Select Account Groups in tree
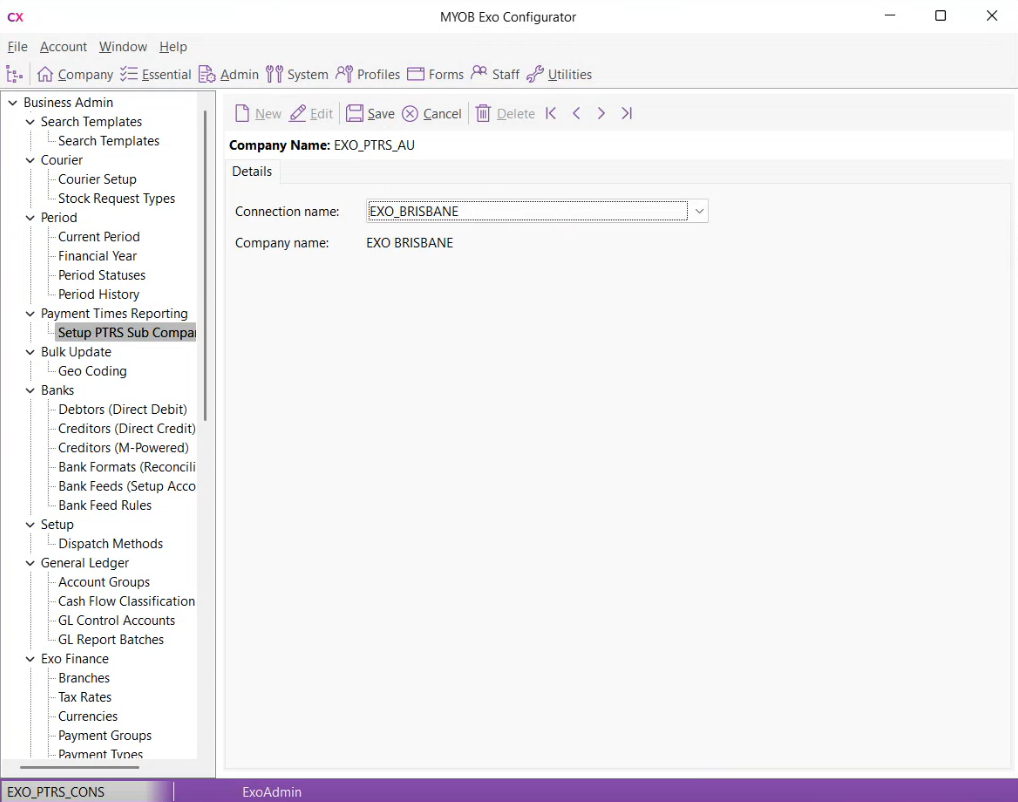1018x802 pixels. (104, 583)
